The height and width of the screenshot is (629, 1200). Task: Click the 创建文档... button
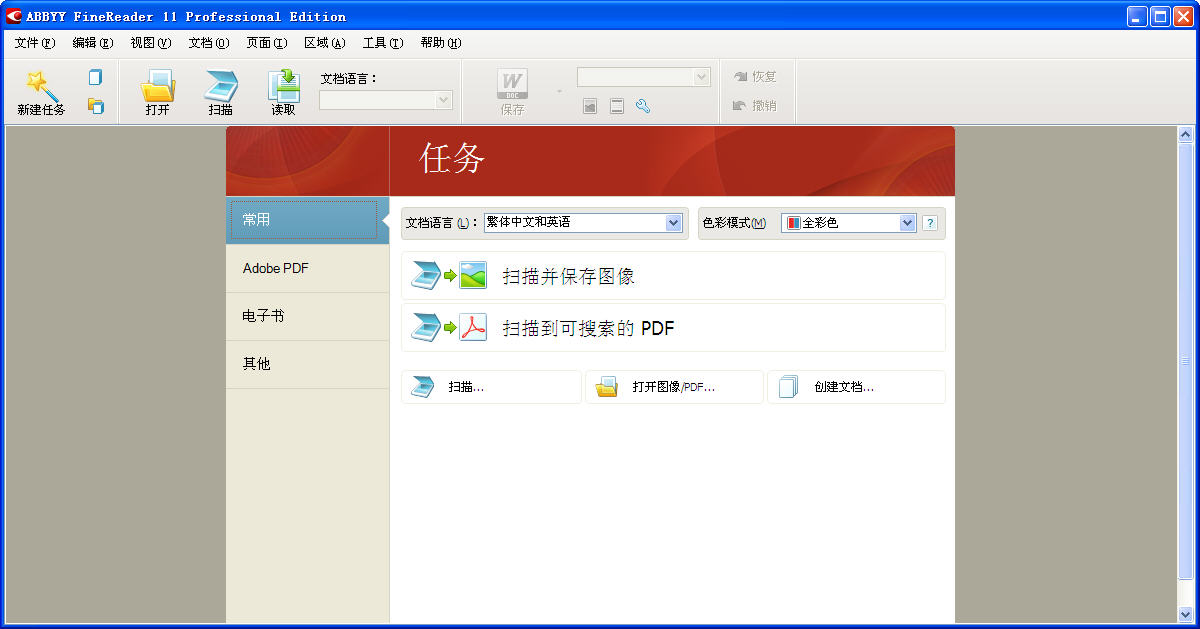(x=857, y=387)
